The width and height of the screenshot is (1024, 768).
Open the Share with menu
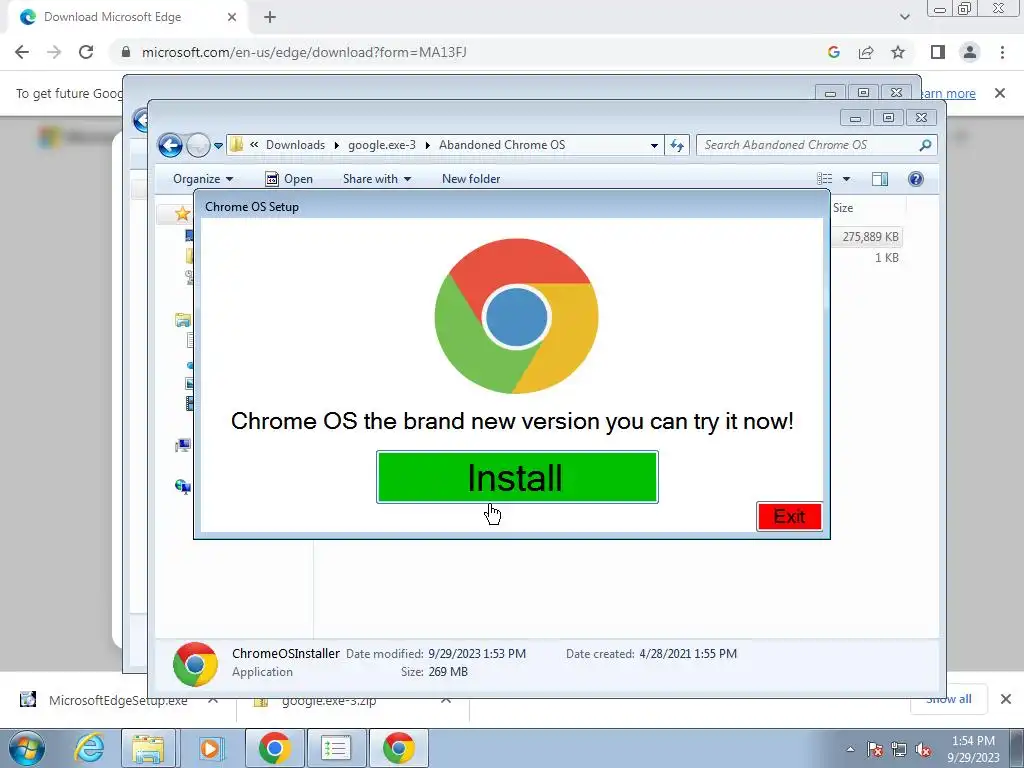pyautogui.click(x=377, y=179)
